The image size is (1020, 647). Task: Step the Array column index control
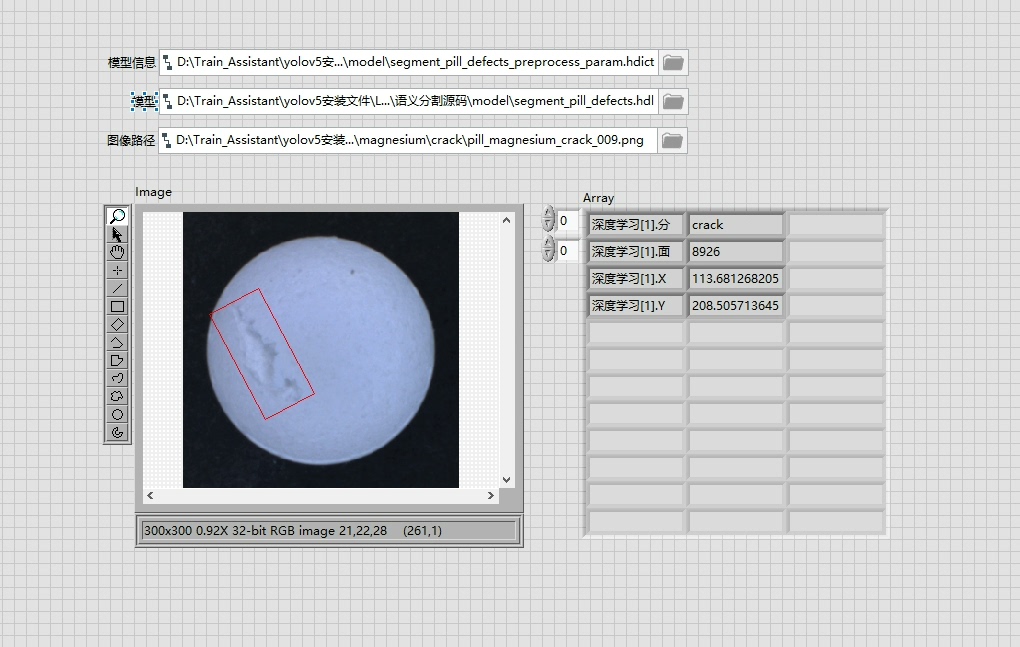[548, 249]
